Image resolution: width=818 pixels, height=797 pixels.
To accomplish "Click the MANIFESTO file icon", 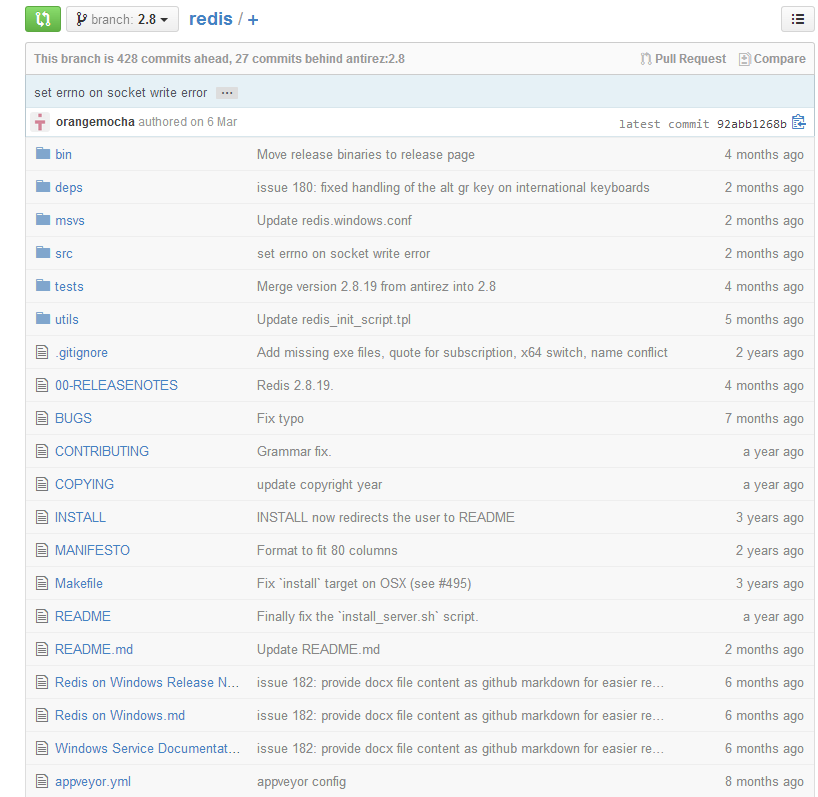I will coord(42,550).
